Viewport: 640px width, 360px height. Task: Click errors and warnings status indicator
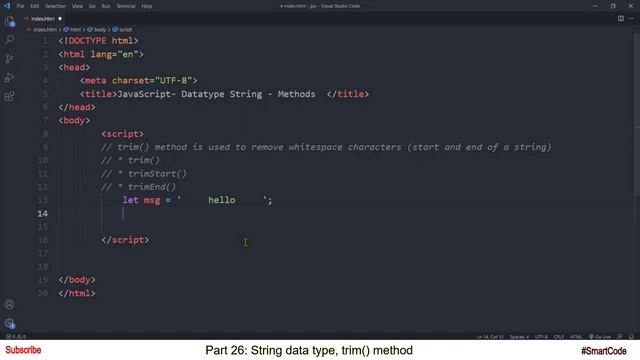[16, 337]
